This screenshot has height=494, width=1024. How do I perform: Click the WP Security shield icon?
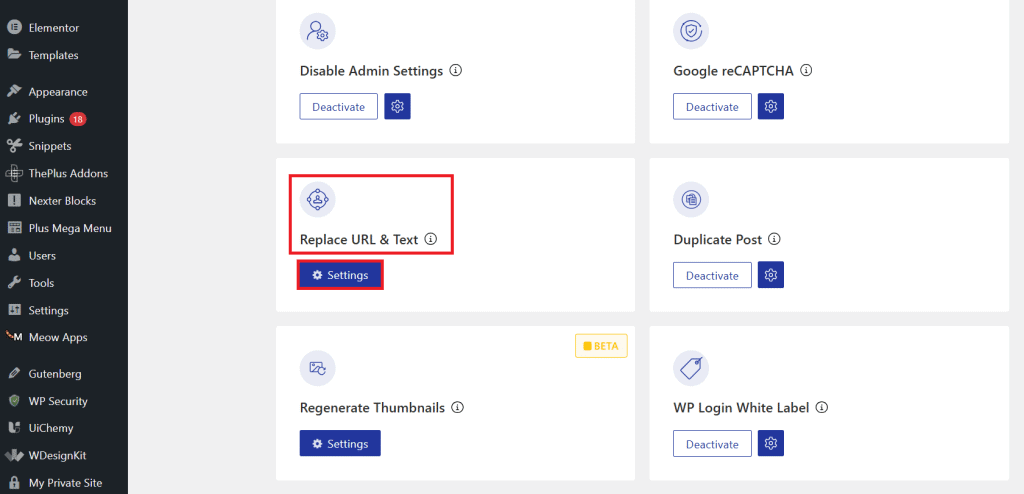click(x=14, y=401)
